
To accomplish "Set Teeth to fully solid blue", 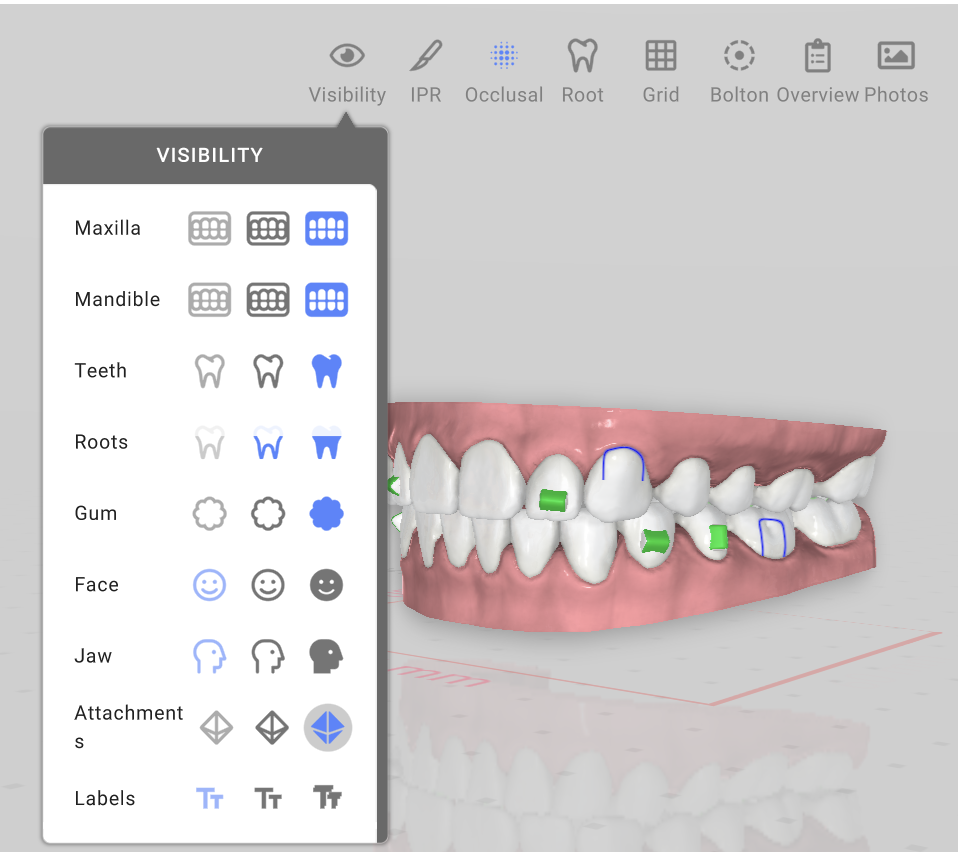I will click(x=327, y=371).
